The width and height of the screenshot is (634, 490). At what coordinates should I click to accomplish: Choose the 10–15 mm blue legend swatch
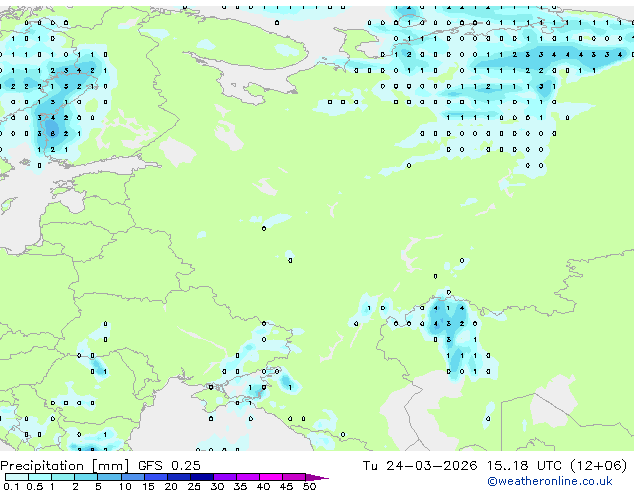tap(132, 477)
